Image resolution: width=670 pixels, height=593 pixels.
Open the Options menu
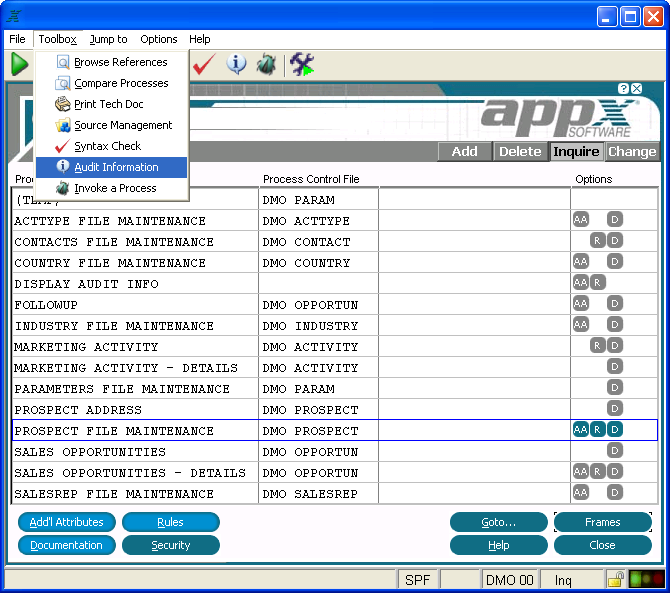pos(159,39)
